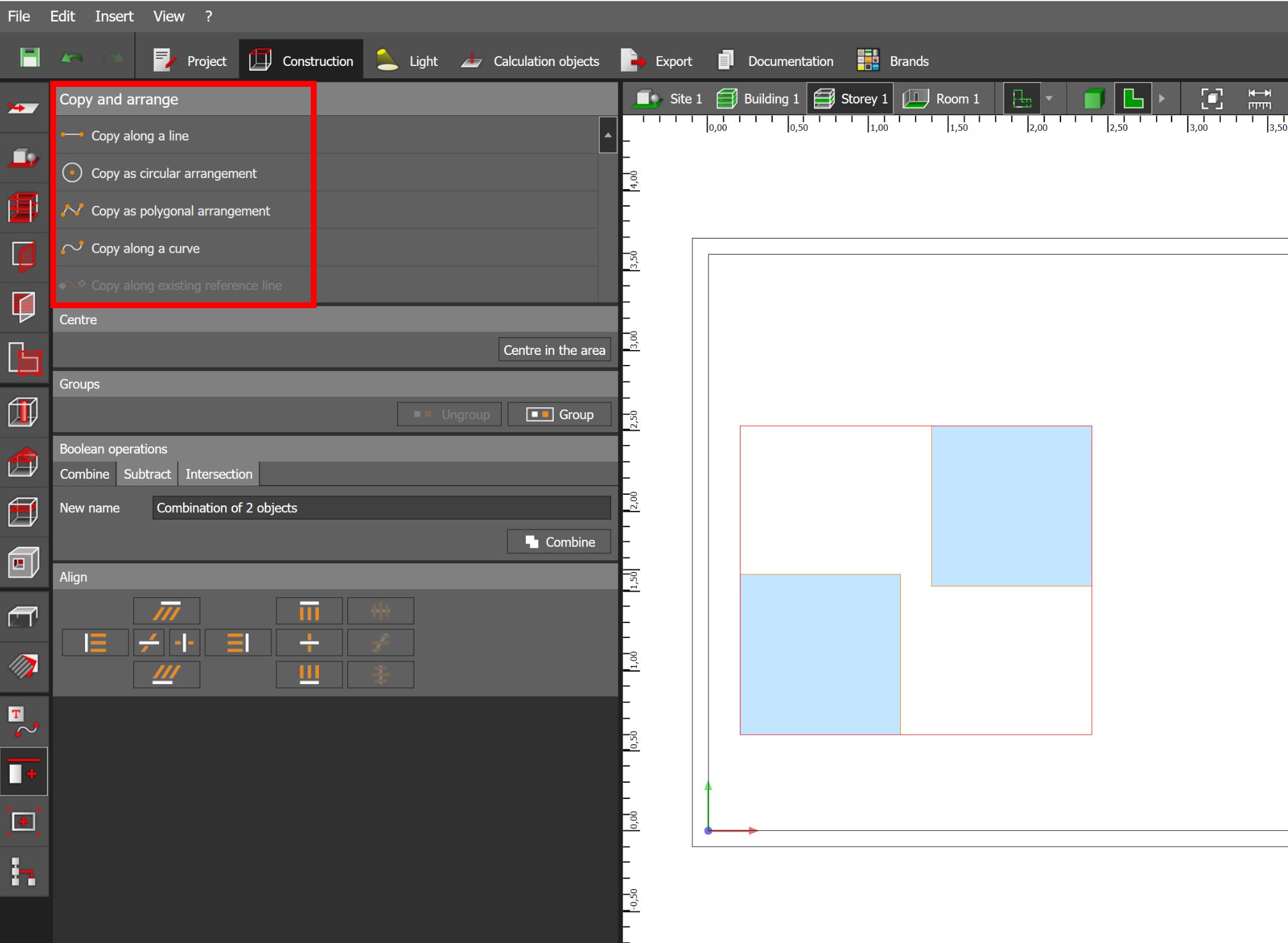Click the align top icon
This screenshot has height=943, width=1288.
pyautogui.click(x=309, y=611)
